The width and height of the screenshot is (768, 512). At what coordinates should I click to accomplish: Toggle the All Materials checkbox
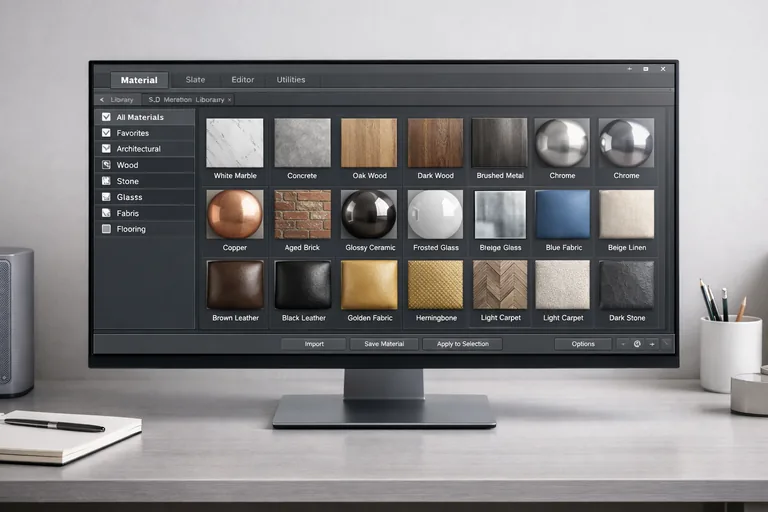point(107,117)
